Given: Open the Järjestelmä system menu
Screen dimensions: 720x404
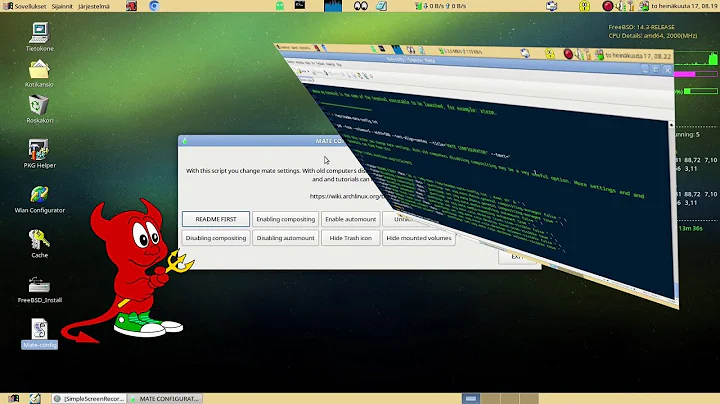Looking at the screenshot, I should pyautogui.click(x=94, y=6).
